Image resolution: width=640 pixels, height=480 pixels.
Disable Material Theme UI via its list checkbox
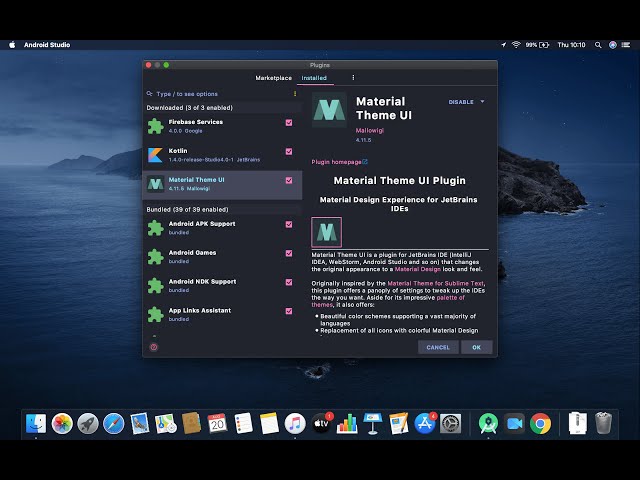289,180
